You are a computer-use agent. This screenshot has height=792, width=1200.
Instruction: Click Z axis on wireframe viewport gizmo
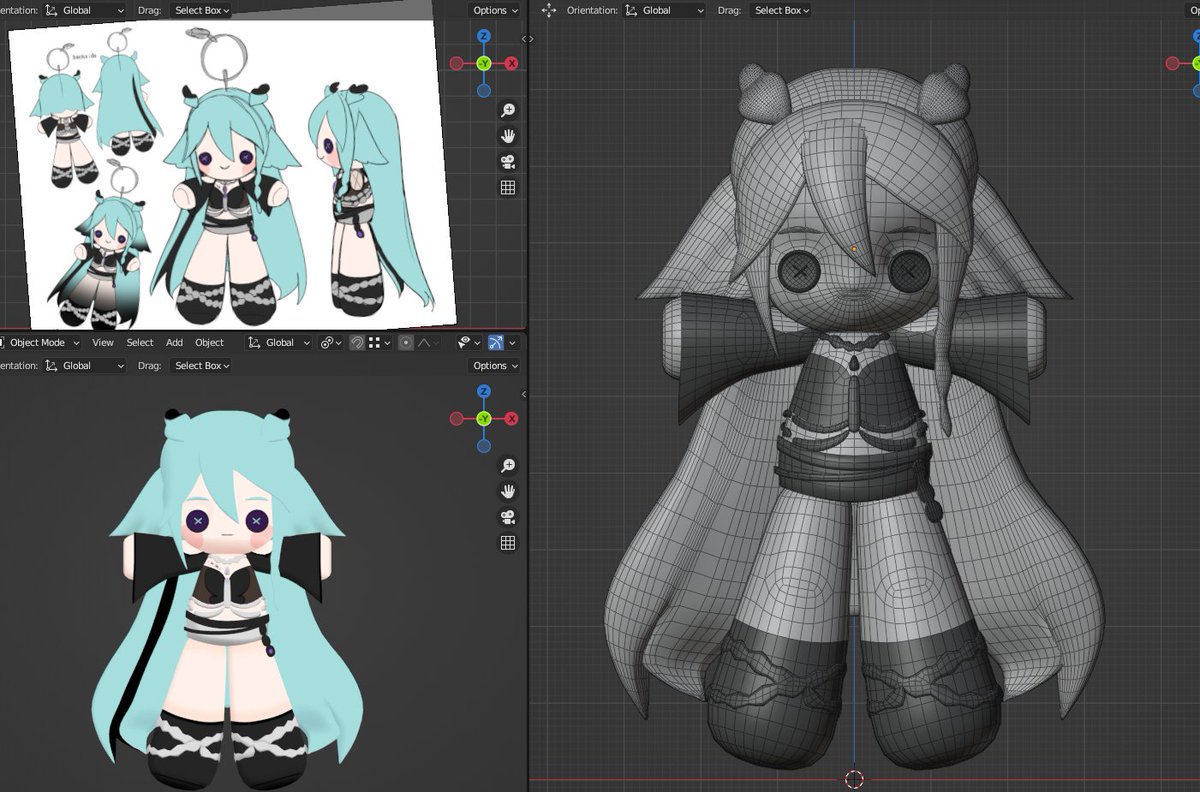click(1195, 36)
